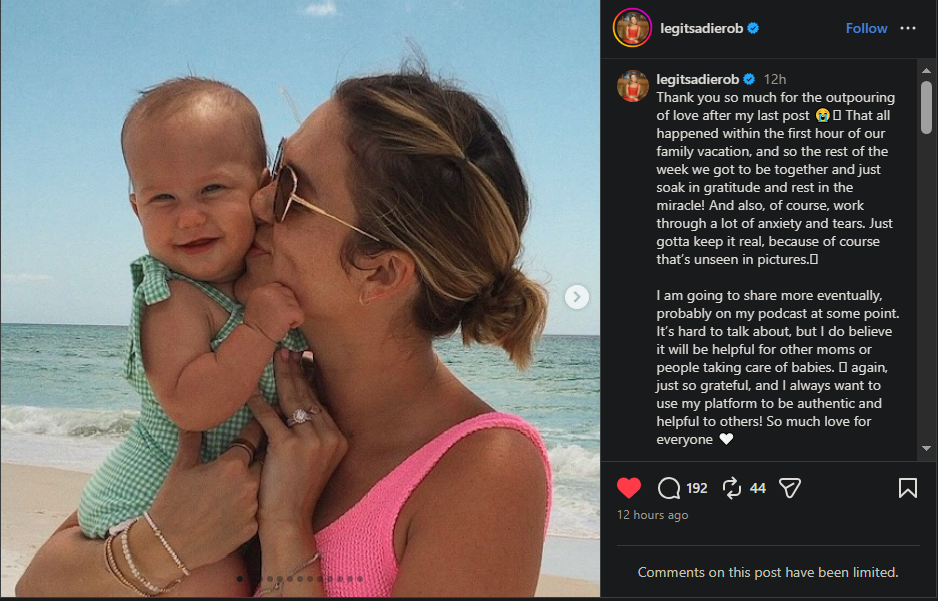Advance to the next carousel photo
938x601 pixels.
[576, 297]
